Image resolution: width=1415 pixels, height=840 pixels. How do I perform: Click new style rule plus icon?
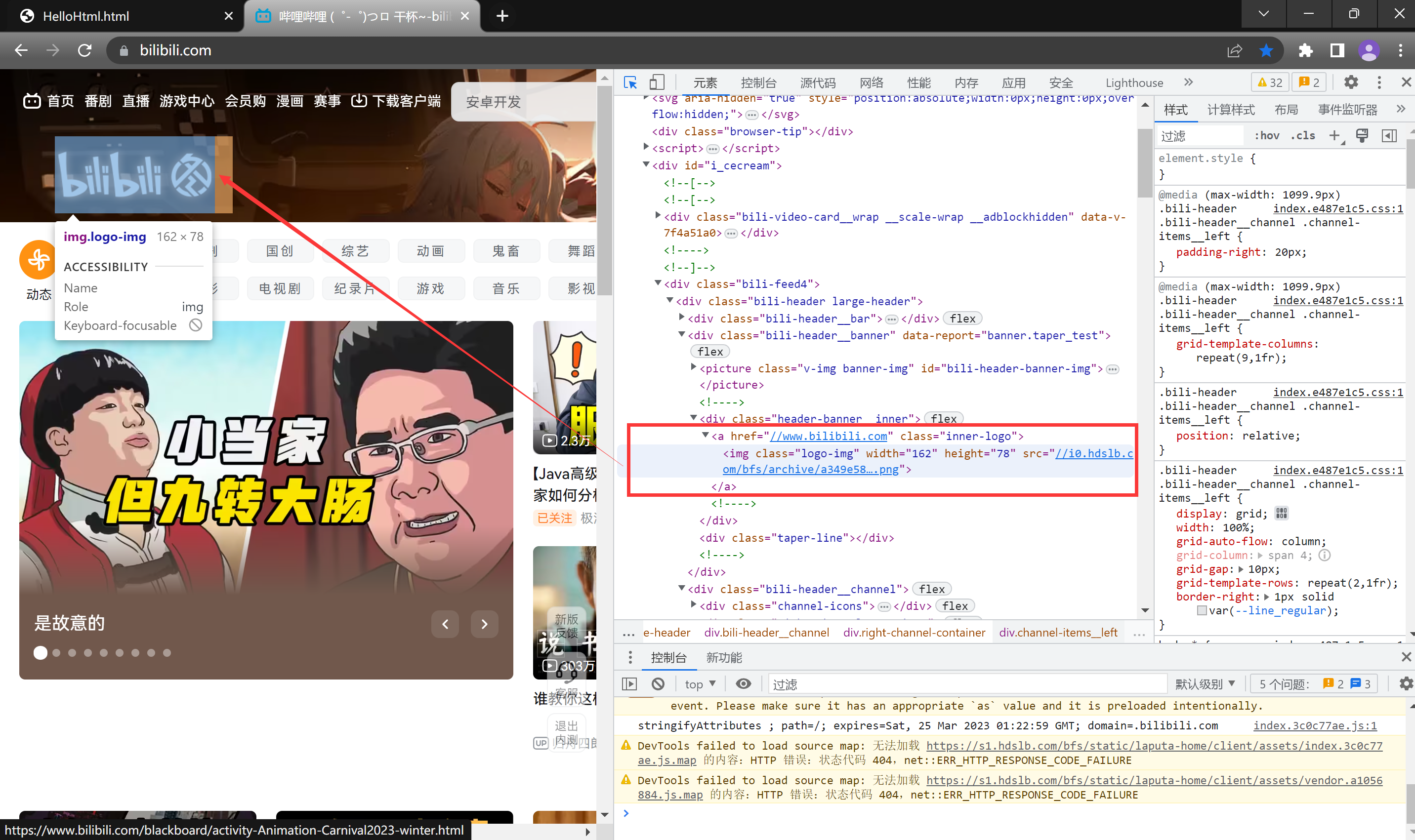[x=1334, y=136]
